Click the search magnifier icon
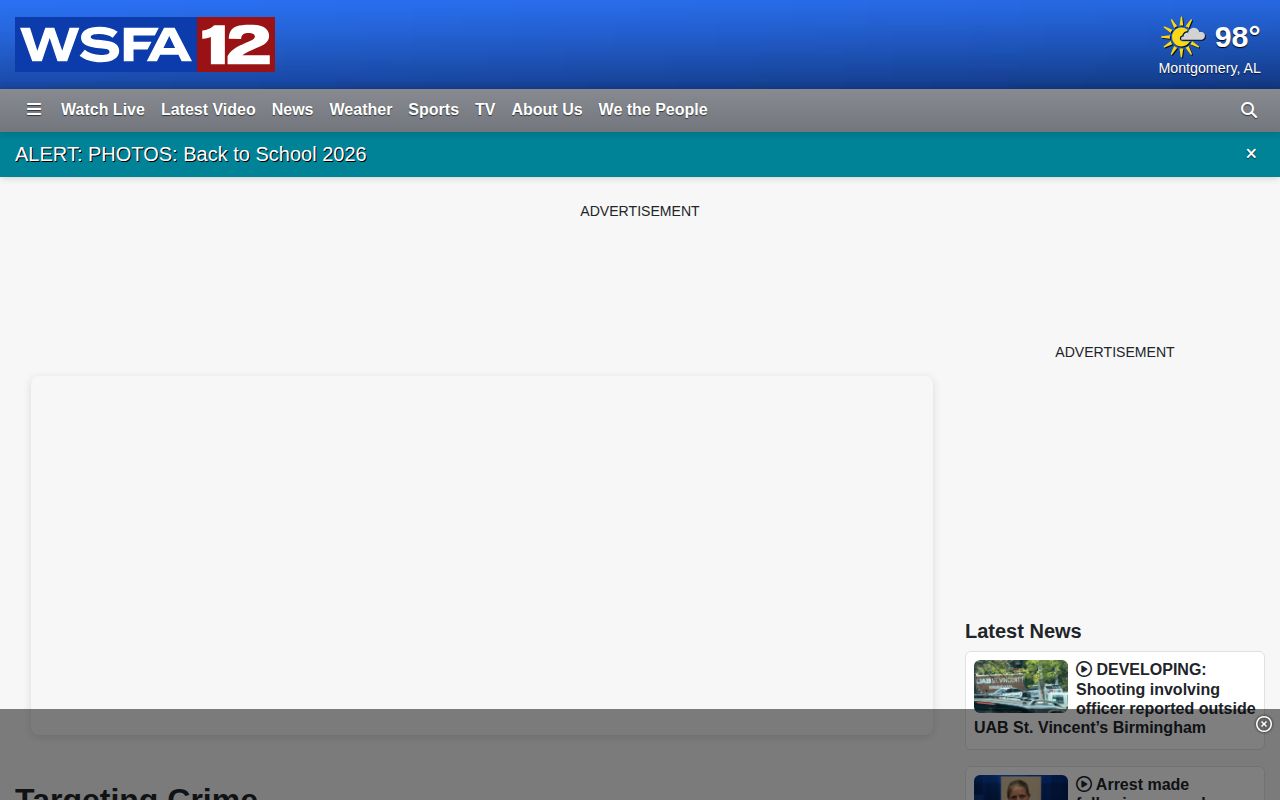The height and width of the screenshot is (800, 1280). click(1249, 110)
